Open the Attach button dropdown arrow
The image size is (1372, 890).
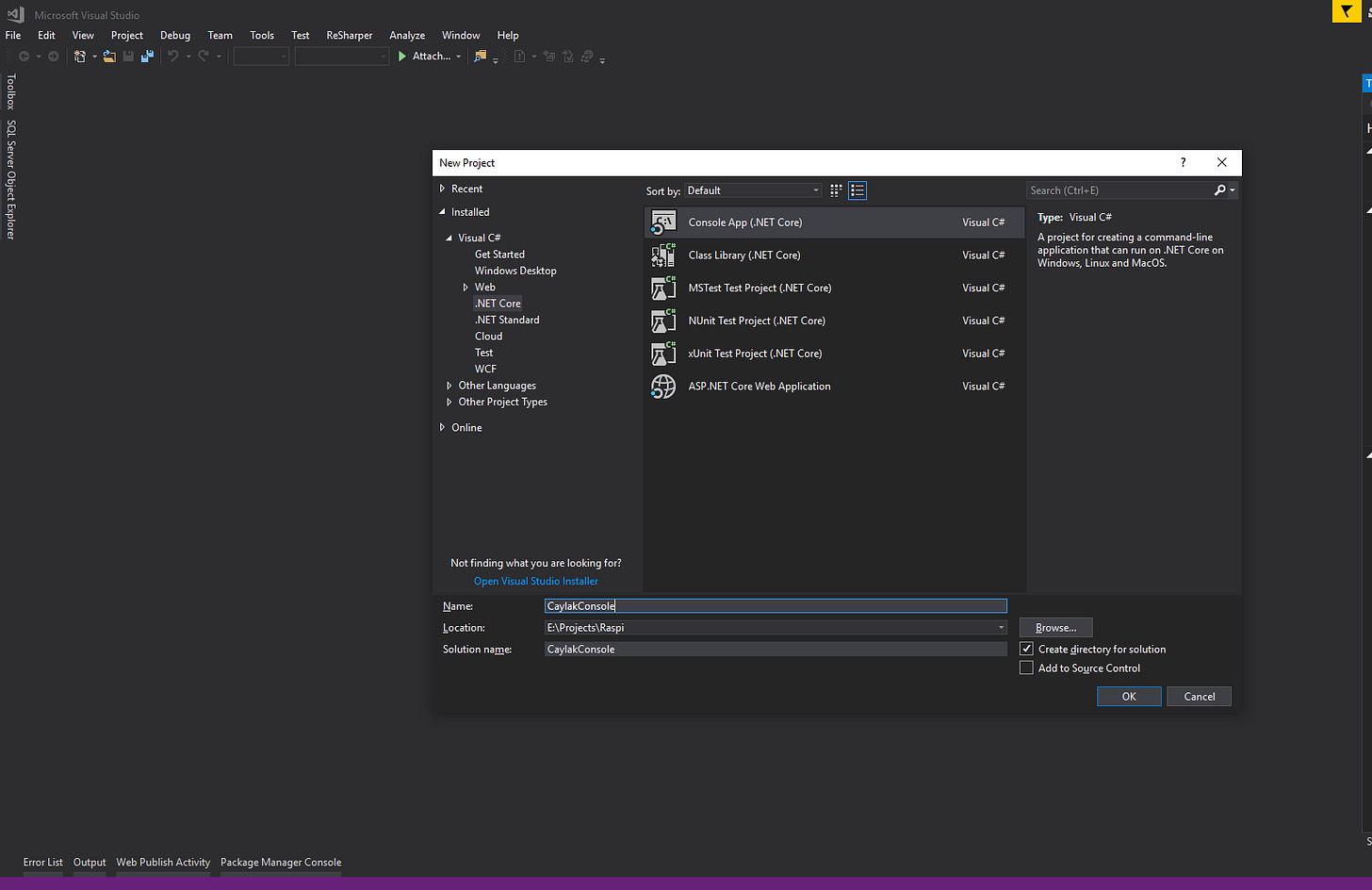pyautogui.click(x=459, y=57)
